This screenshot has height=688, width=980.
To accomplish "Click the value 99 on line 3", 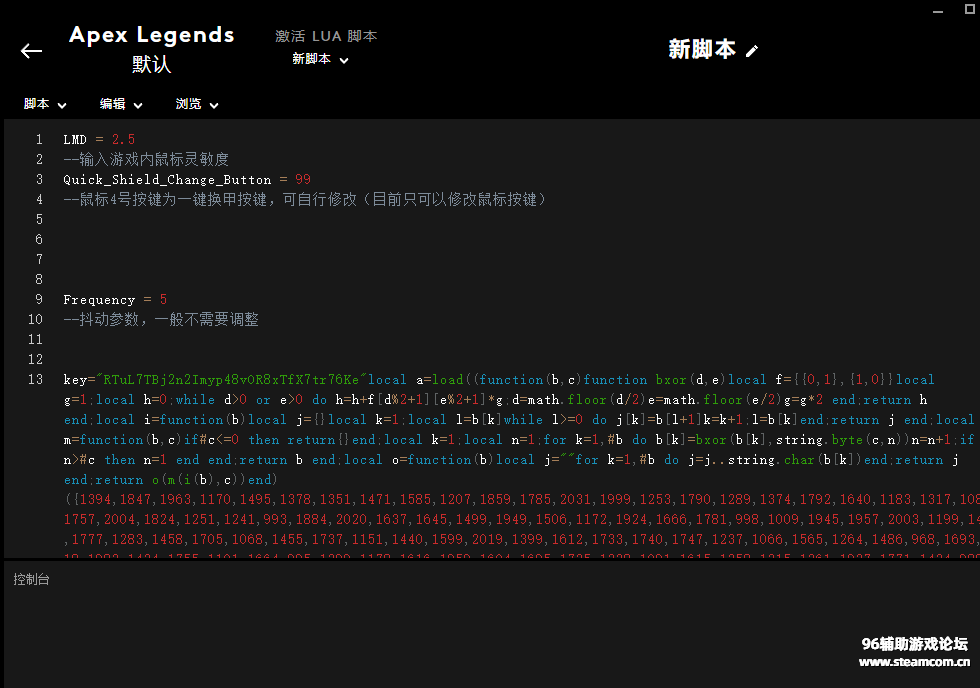I will (x=303, y=179).
